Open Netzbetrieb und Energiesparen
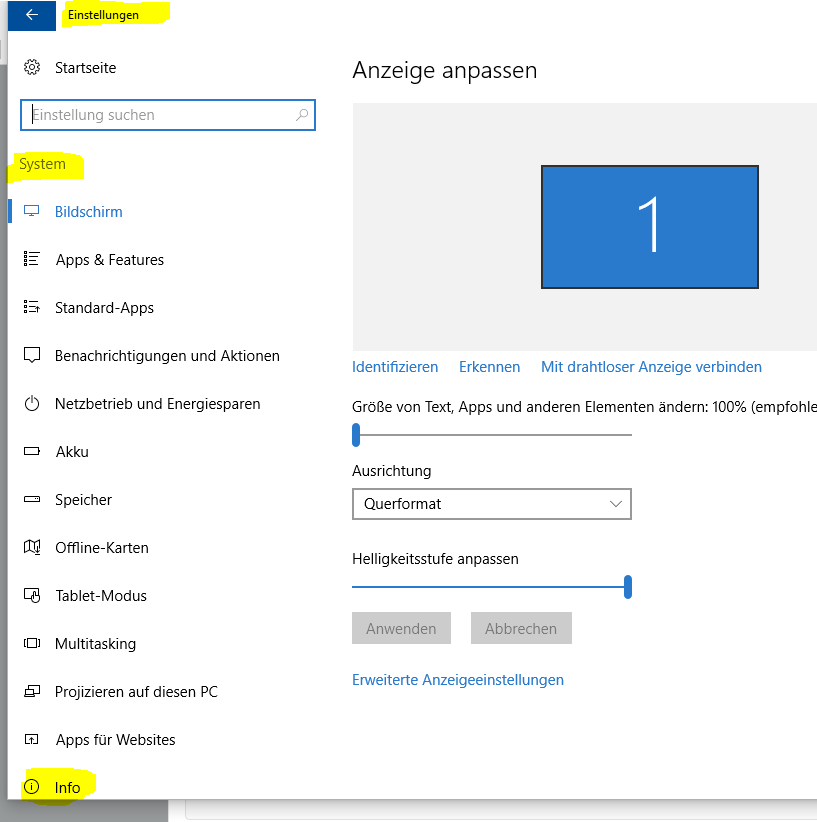 (x=158, y=404)
